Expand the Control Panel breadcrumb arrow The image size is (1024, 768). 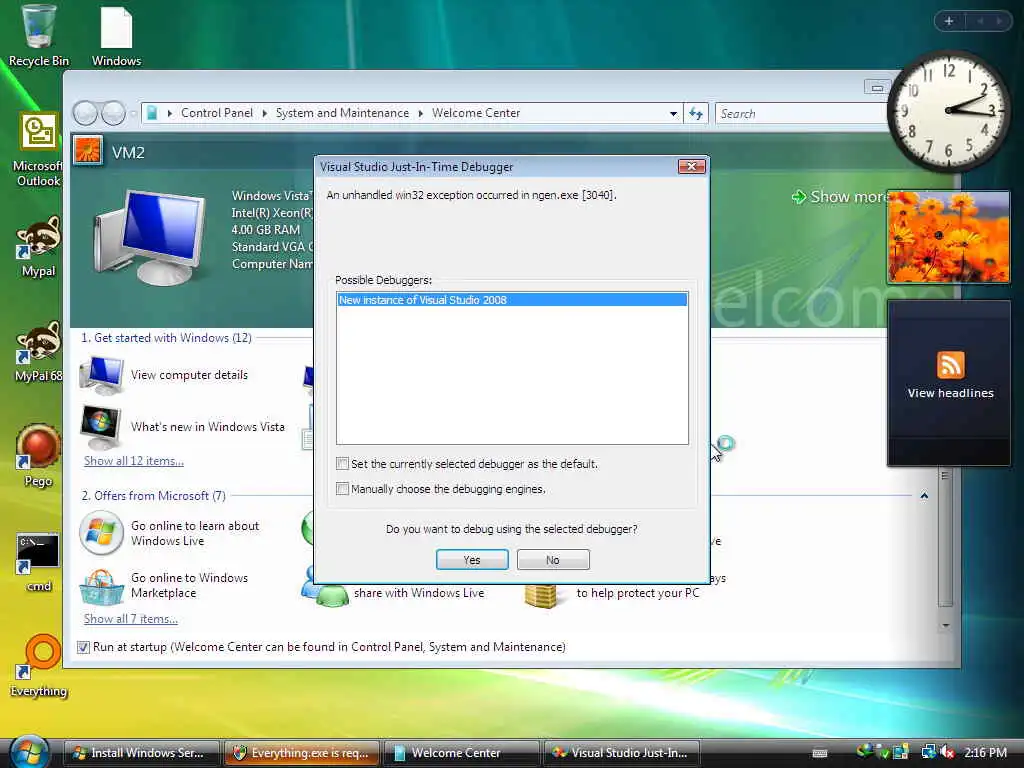[264, 114]
